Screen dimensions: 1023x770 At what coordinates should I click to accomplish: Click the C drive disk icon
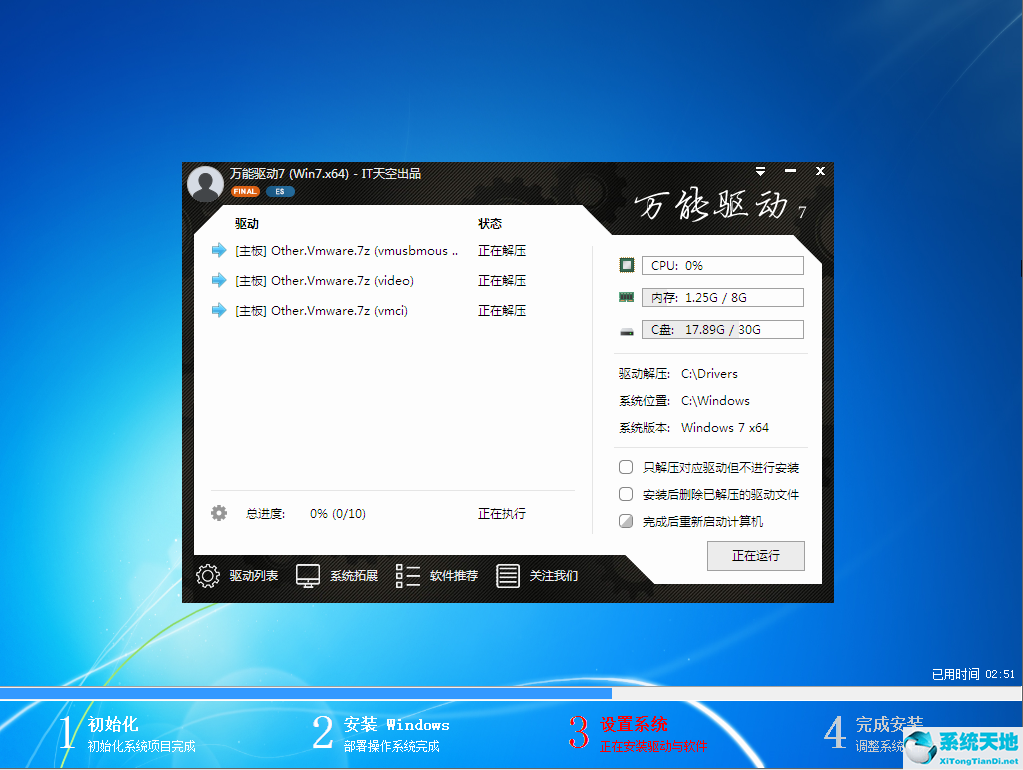click(x=626, y=331)
